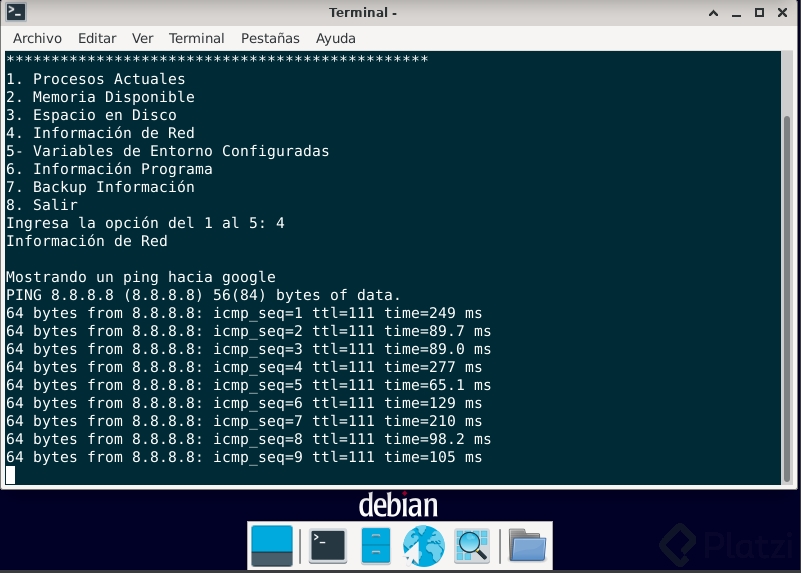Click the icmp_seq=1 time=249 ms line
801x573 pixels.
(244, 313)
